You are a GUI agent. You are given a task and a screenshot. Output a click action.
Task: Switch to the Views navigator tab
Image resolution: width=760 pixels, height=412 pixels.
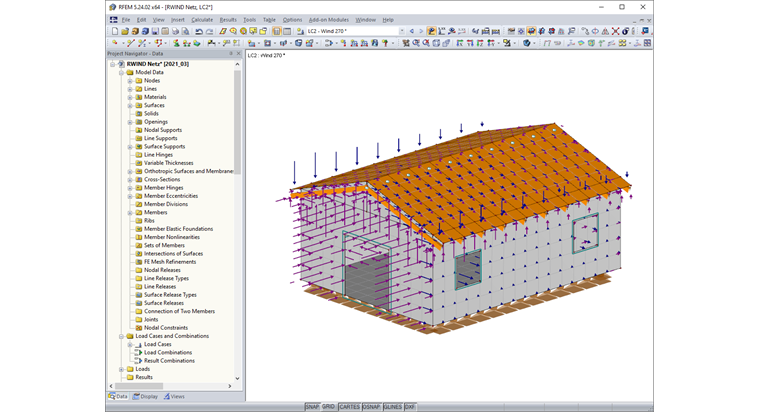click(x=174, y=396)
